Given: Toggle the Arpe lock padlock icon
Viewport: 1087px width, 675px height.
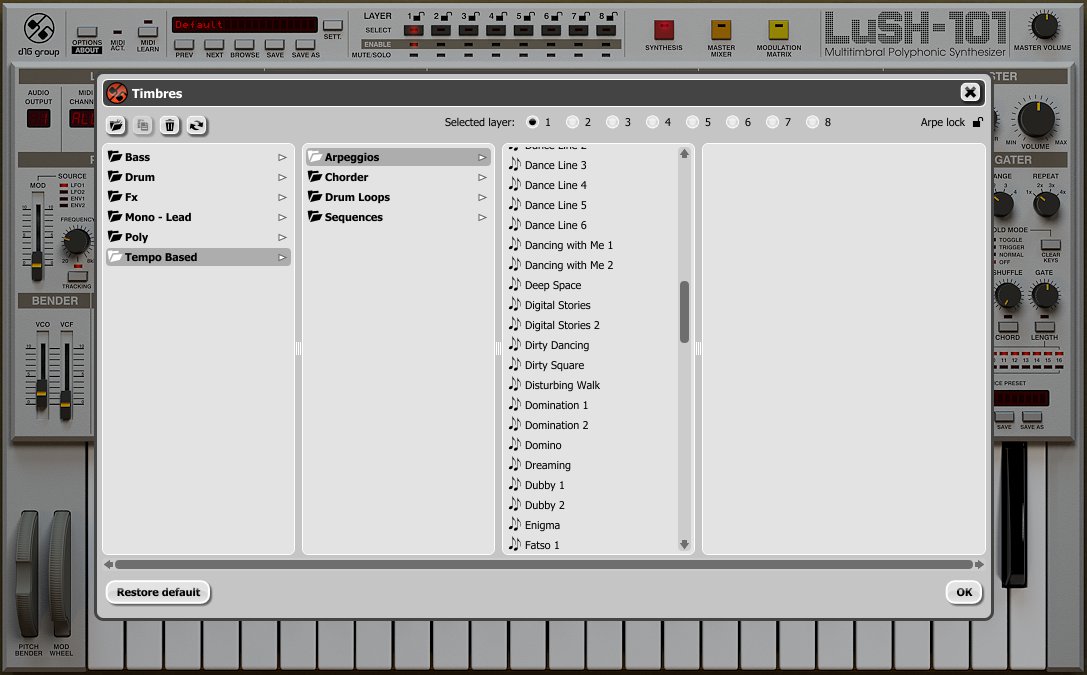Looking at the screenshot, I should (x=977, y=122).
